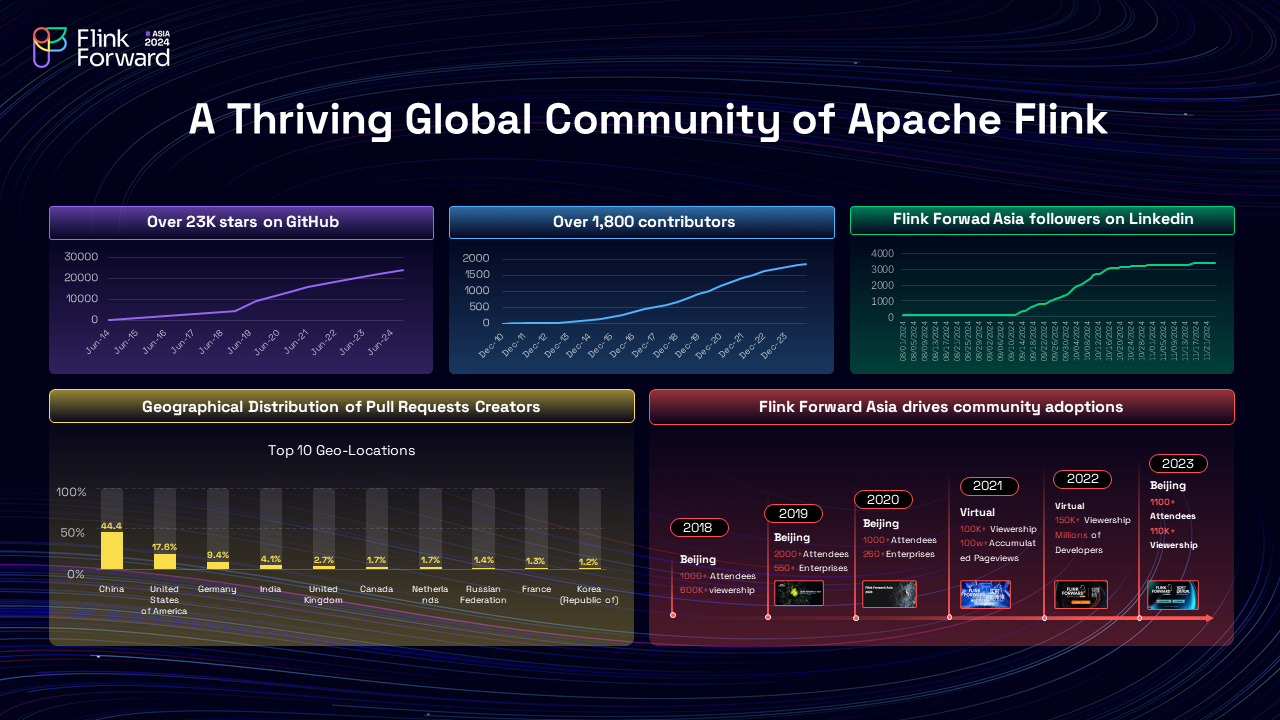
Task: Click 'Geographical Distribution of Pull Requests Creators' header
Action: (x=342, y=406)
